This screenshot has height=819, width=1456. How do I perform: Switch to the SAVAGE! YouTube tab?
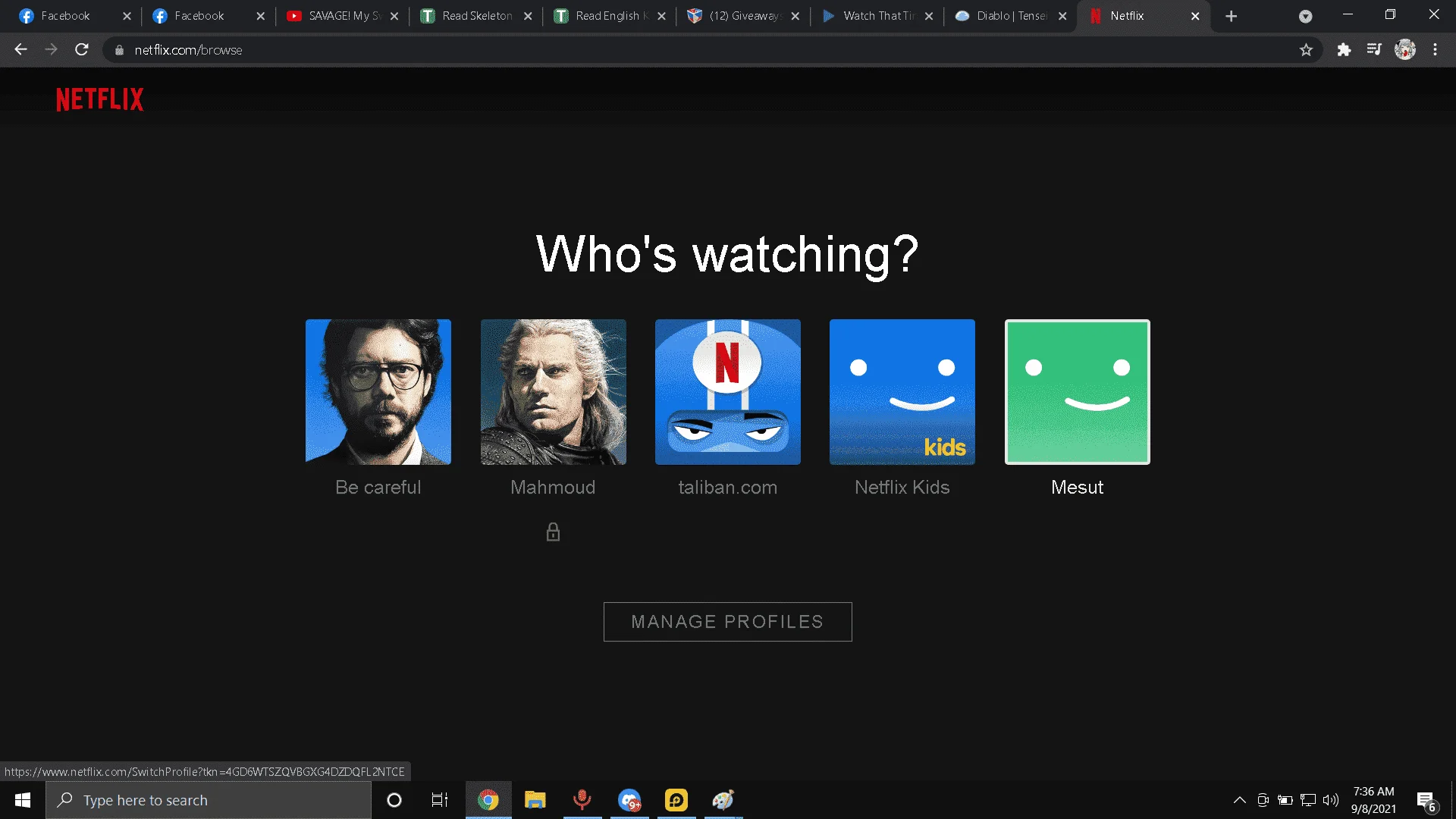pyautogui.click(x=342, y=16)
